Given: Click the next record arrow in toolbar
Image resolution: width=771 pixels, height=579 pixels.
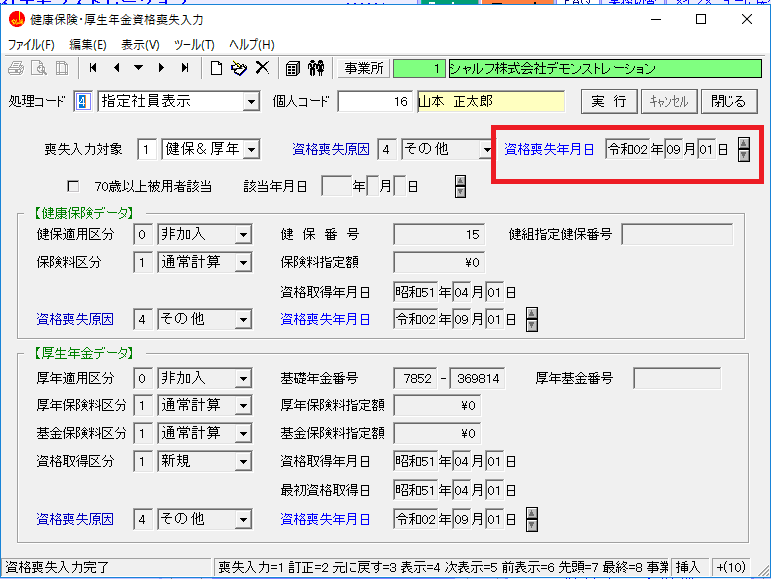Looking at the screenshot, I should 162,68.
